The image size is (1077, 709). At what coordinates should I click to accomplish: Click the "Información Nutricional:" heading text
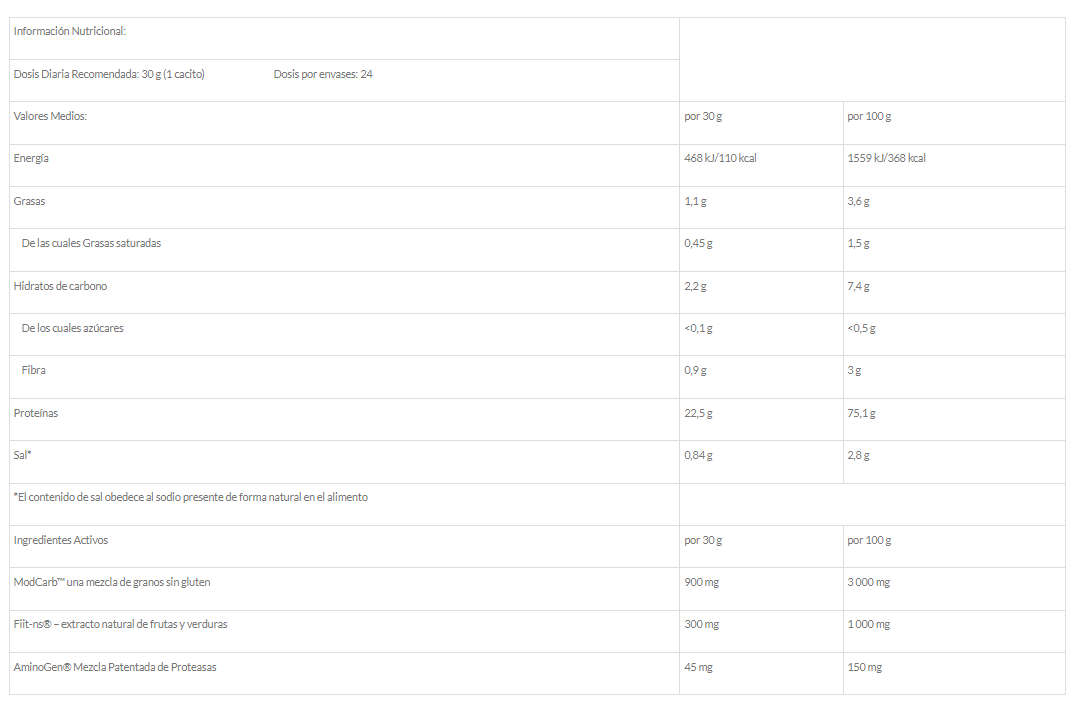point(69,31)
